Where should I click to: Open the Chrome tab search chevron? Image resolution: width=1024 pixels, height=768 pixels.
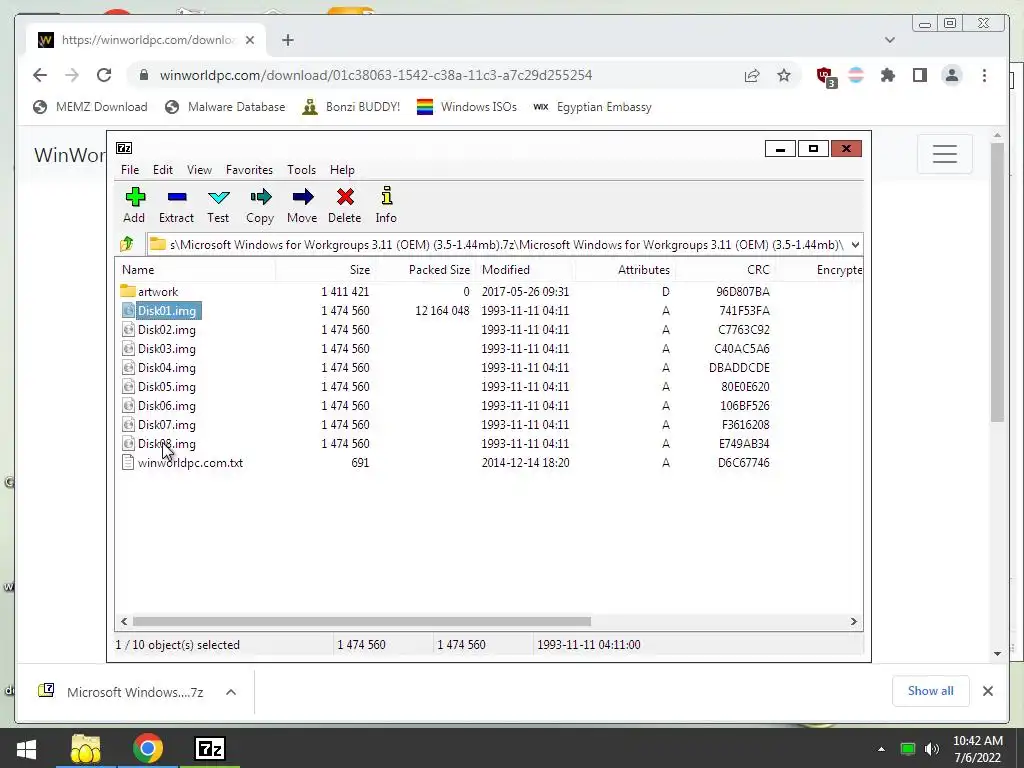pyautogui.click(x=889, y=40)
